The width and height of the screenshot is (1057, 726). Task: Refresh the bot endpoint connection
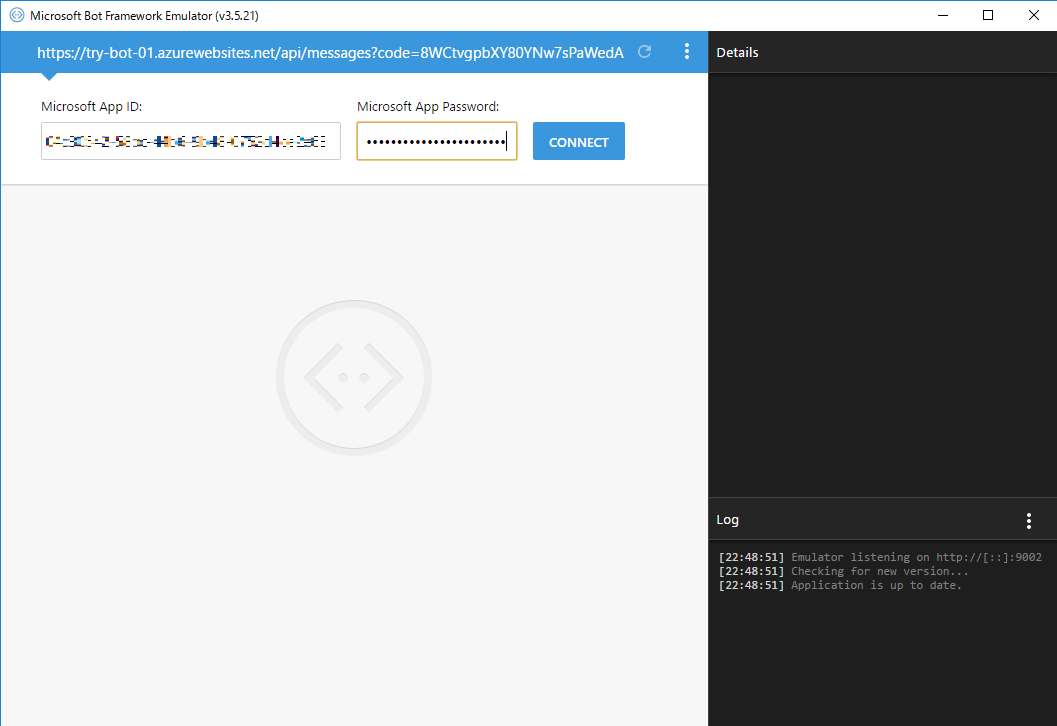click(643, 51)
